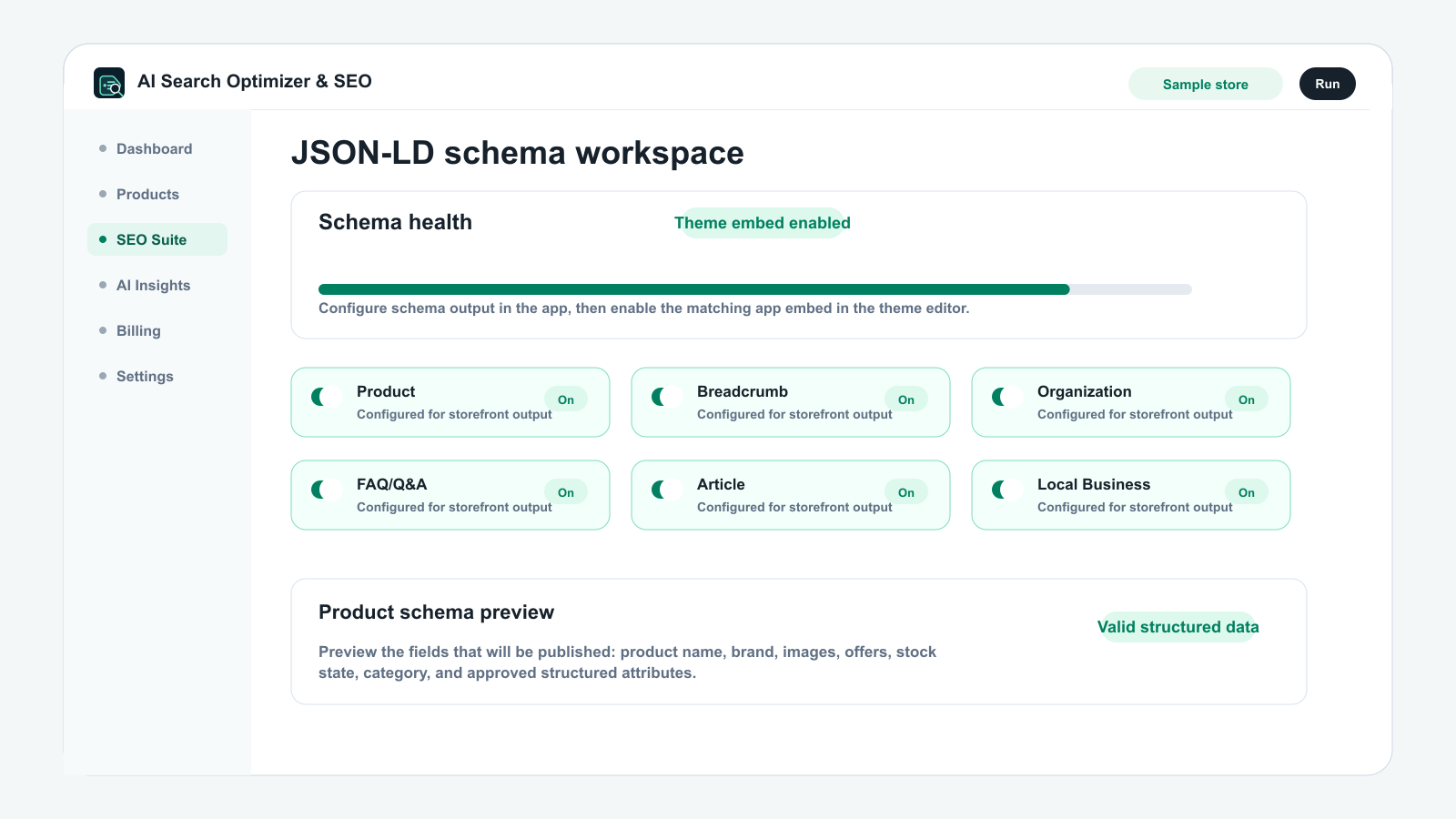Click the On badge in Organization card
Screen dimensions: 1456x819
1247,399
